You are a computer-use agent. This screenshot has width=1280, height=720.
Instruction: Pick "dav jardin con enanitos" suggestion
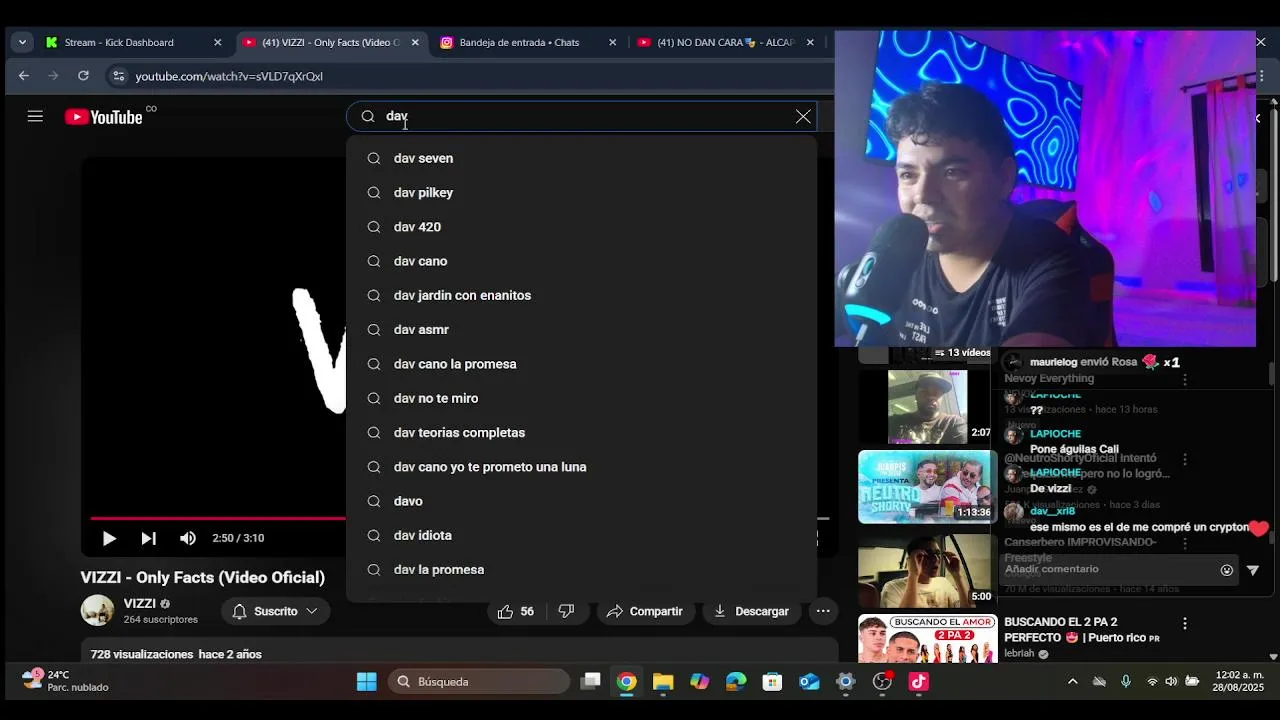point(581,295)
